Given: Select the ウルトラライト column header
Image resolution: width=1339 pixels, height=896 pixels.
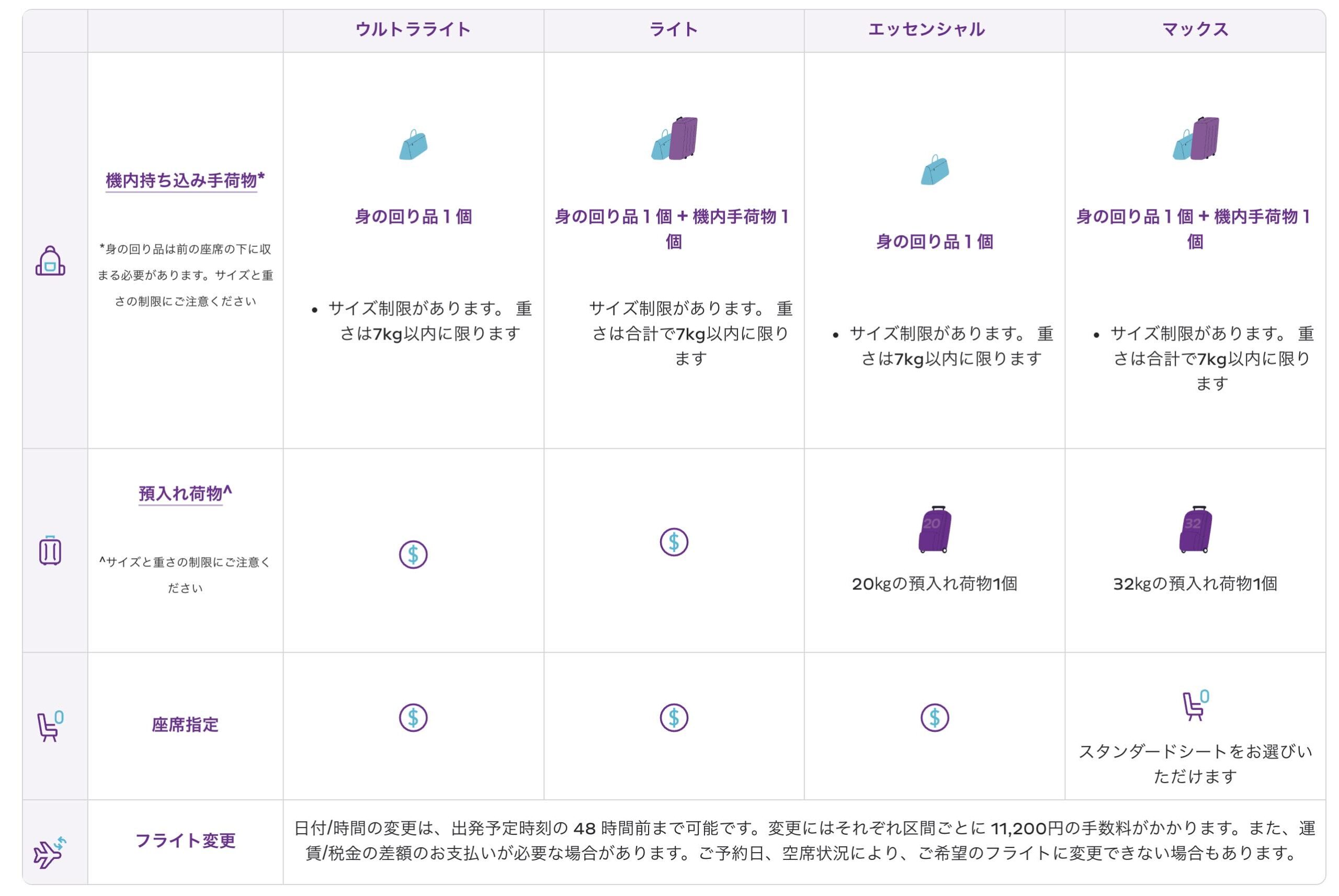Looking at the screenshot, I should pyautogui.click(x=413, y=30).
